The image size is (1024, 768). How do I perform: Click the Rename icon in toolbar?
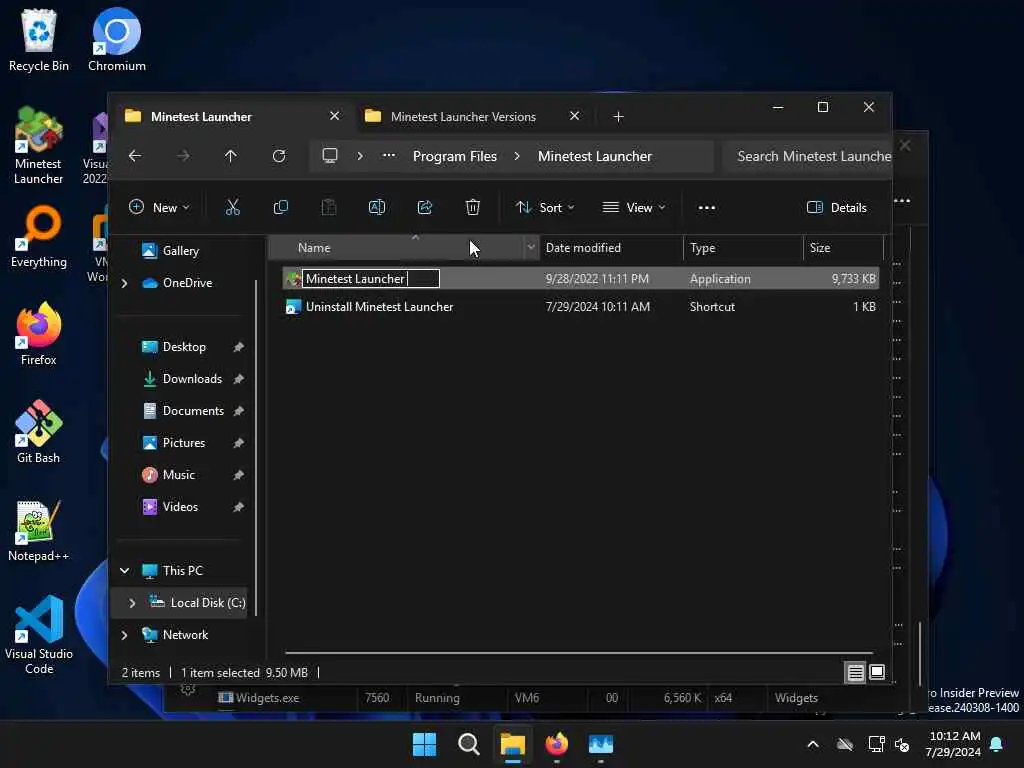(x=377, y=208)
